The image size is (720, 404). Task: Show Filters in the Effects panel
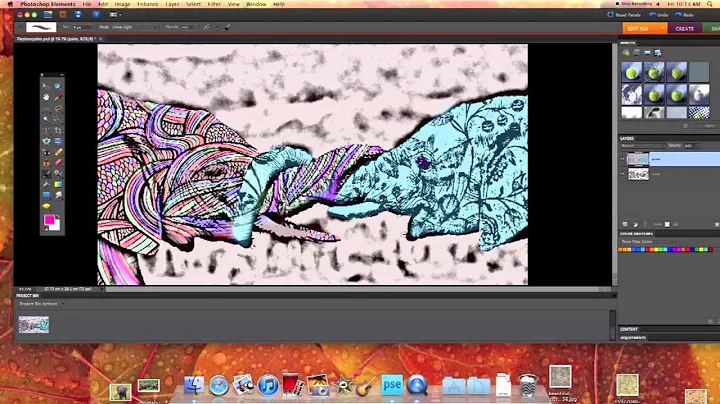coord(625,53)
